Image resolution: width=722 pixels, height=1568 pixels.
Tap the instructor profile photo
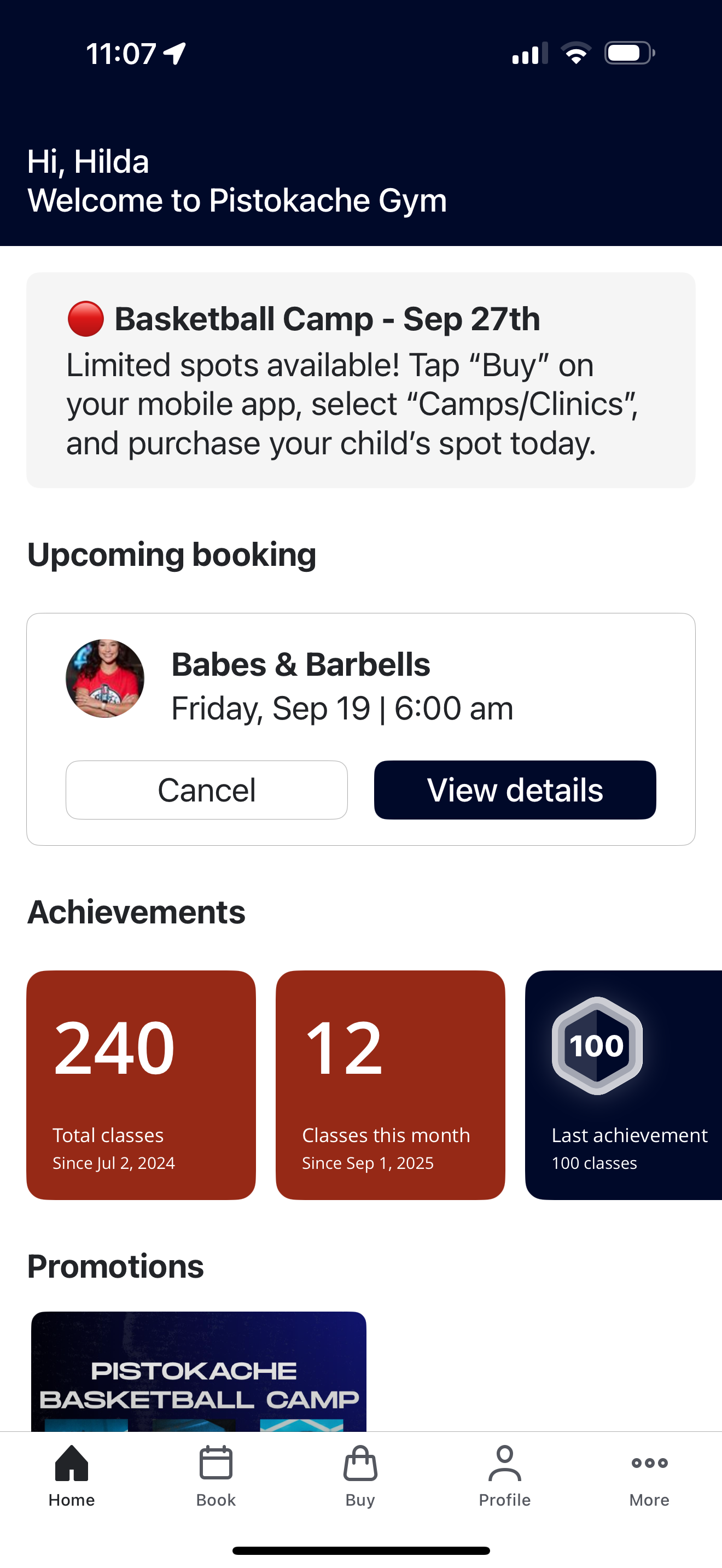[104, 678]
